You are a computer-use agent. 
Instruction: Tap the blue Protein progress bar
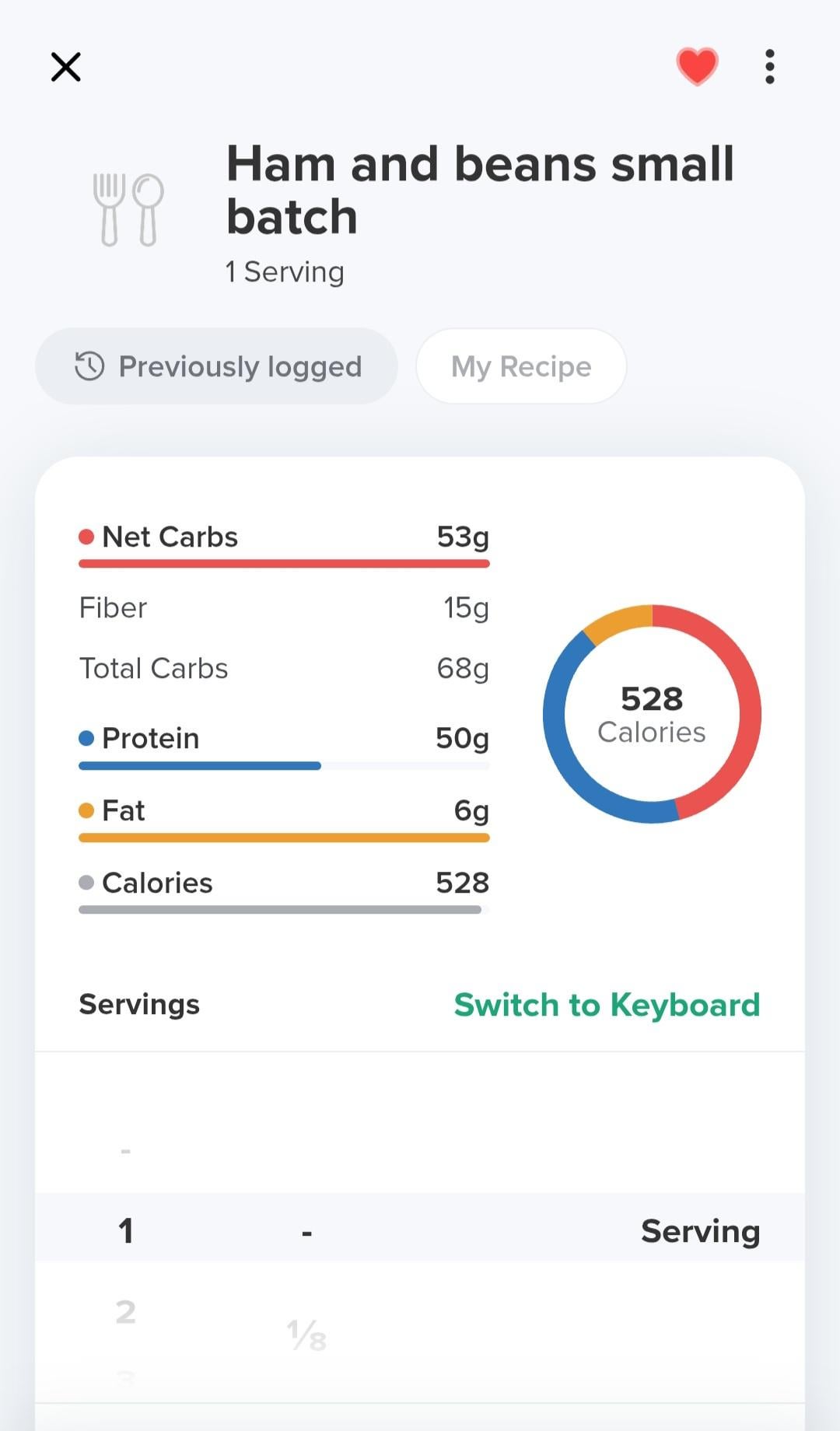(x=200, y=766)
